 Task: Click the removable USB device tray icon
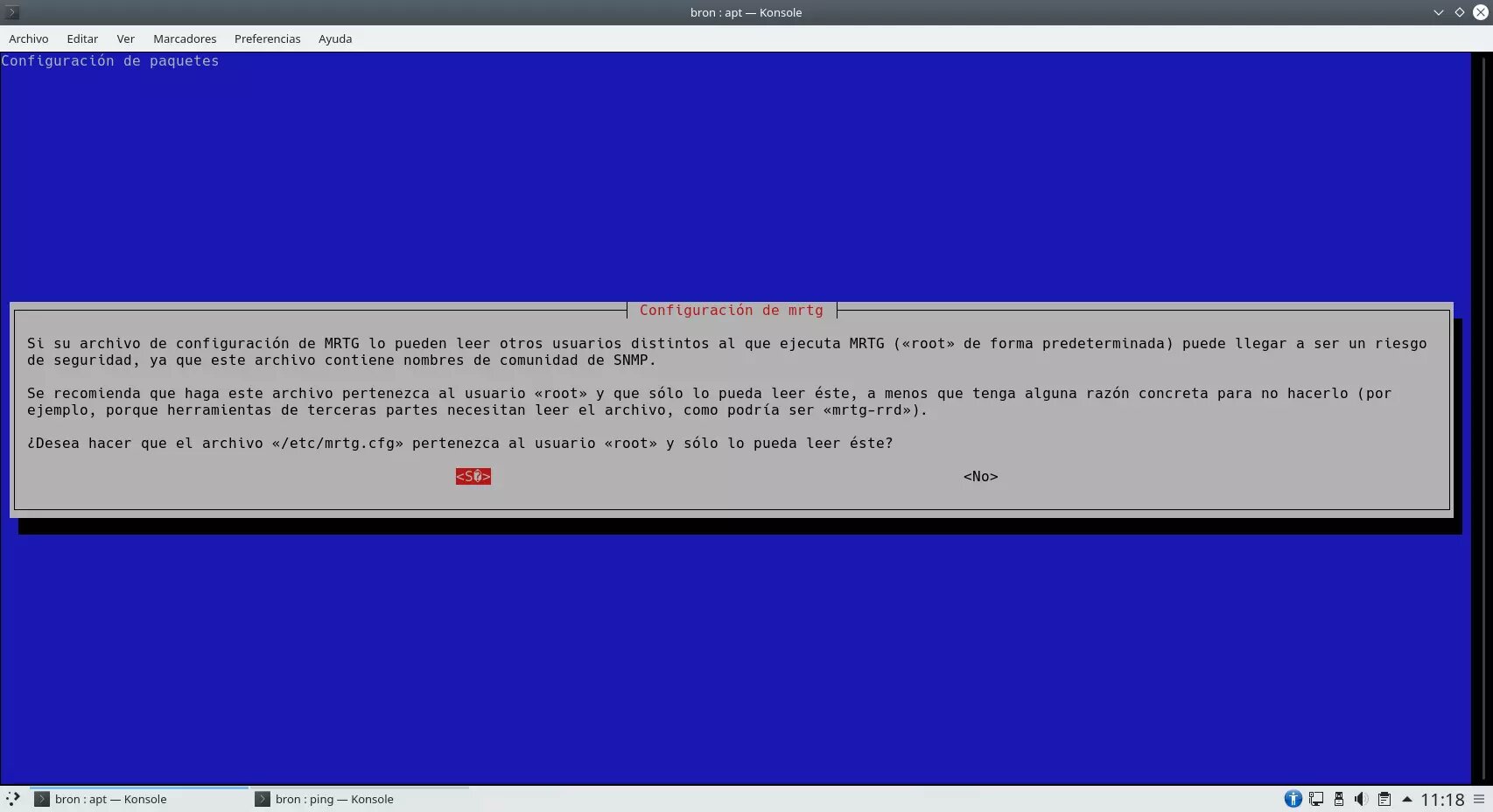(1338, 799)
